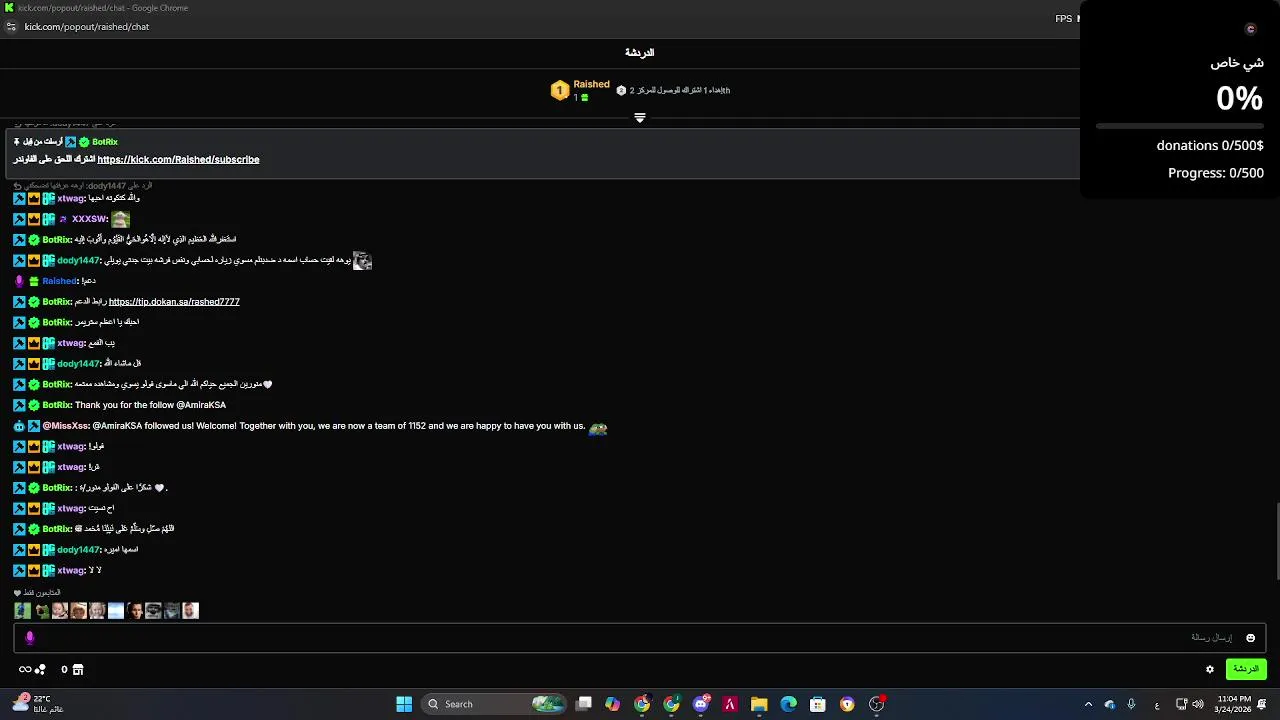This screenshot has width=1280, height=720.
Task: Open the weather widget showing 22°C
Action: pos(38,704)
